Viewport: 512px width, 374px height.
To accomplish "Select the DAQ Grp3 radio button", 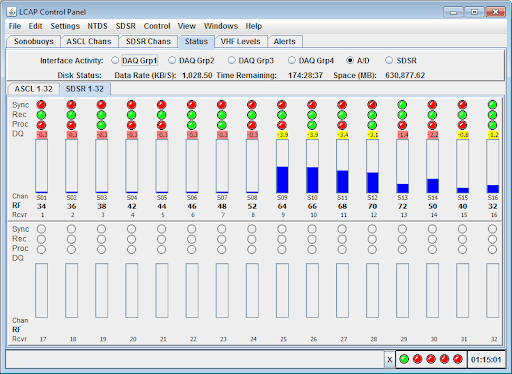I will 231,60.
